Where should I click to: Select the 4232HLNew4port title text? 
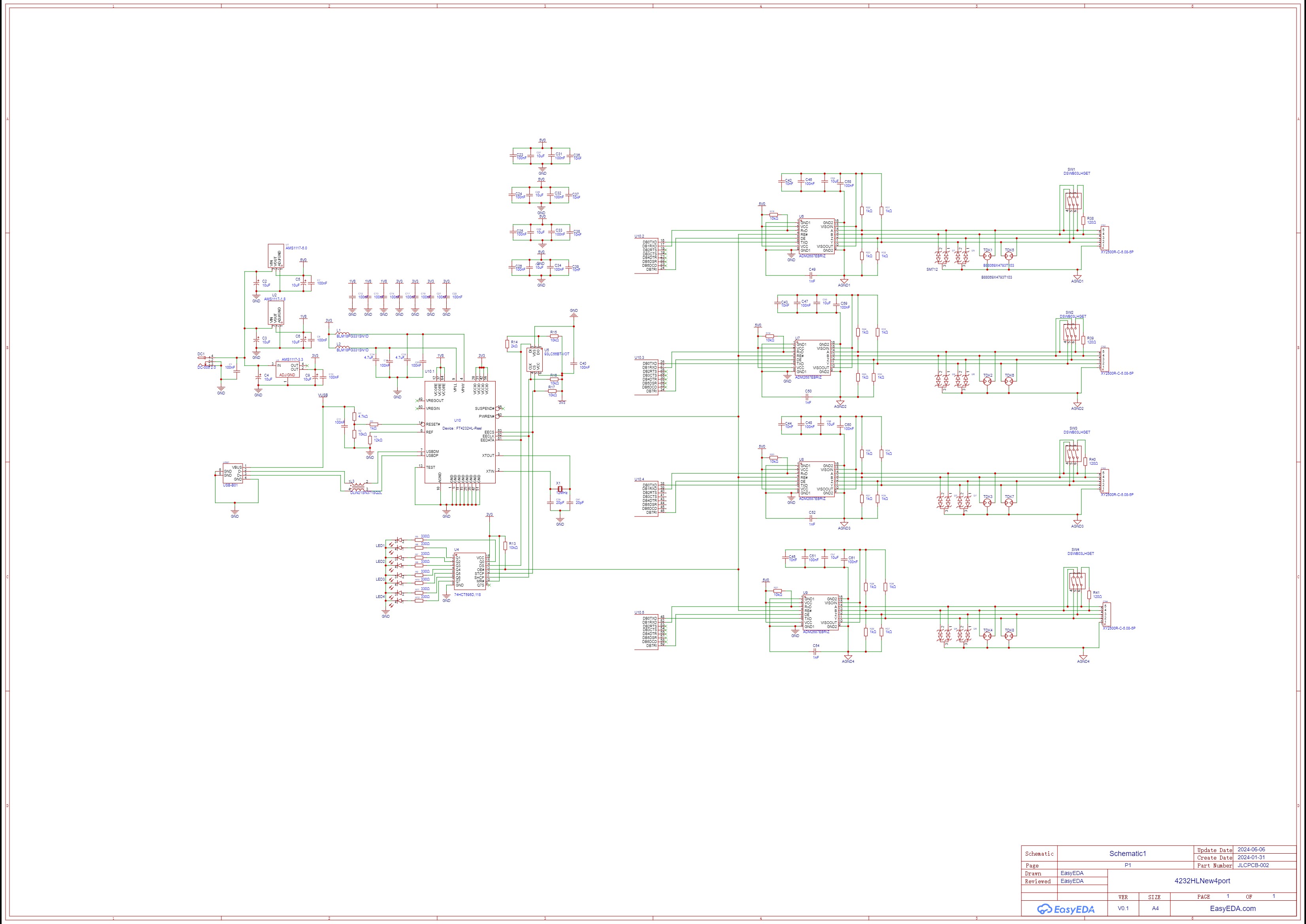(x=1202, y=880)
